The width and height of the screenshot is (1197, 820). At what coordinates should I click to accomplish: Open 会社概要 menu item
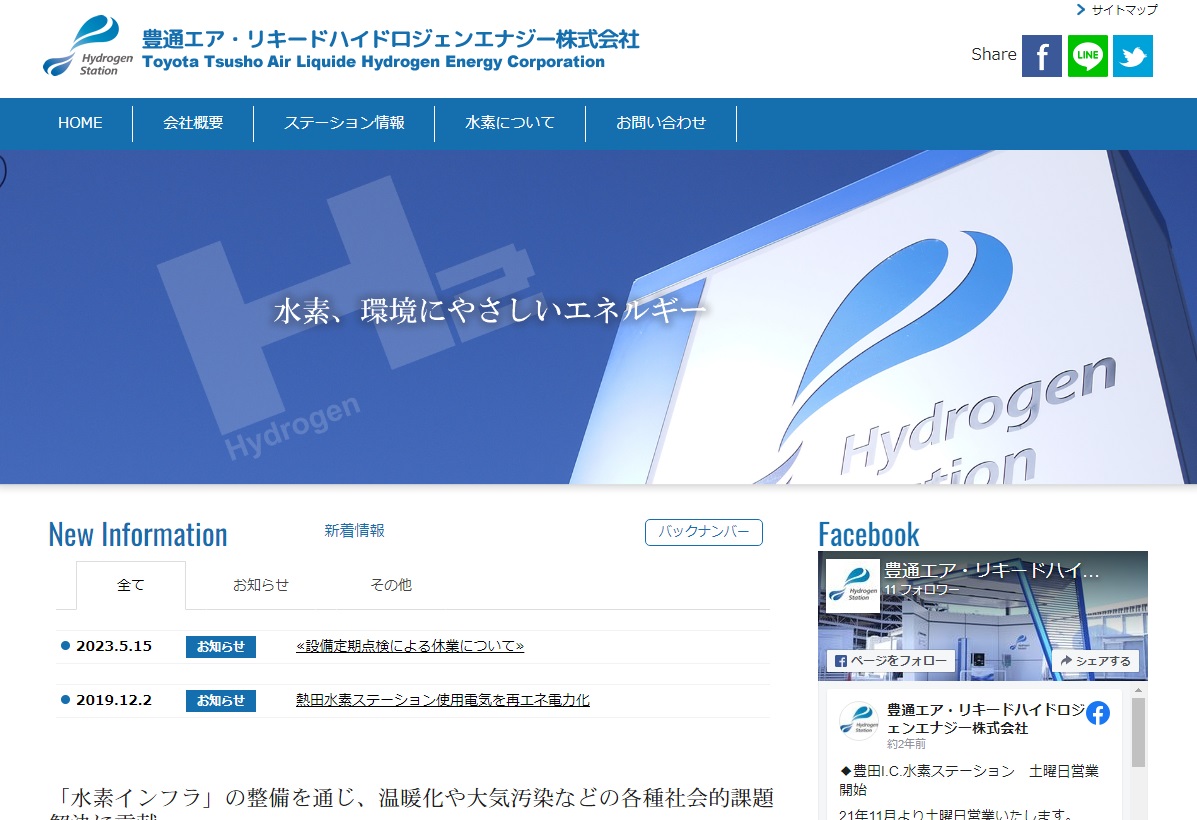pyautogui.click(x=193, y=123)
